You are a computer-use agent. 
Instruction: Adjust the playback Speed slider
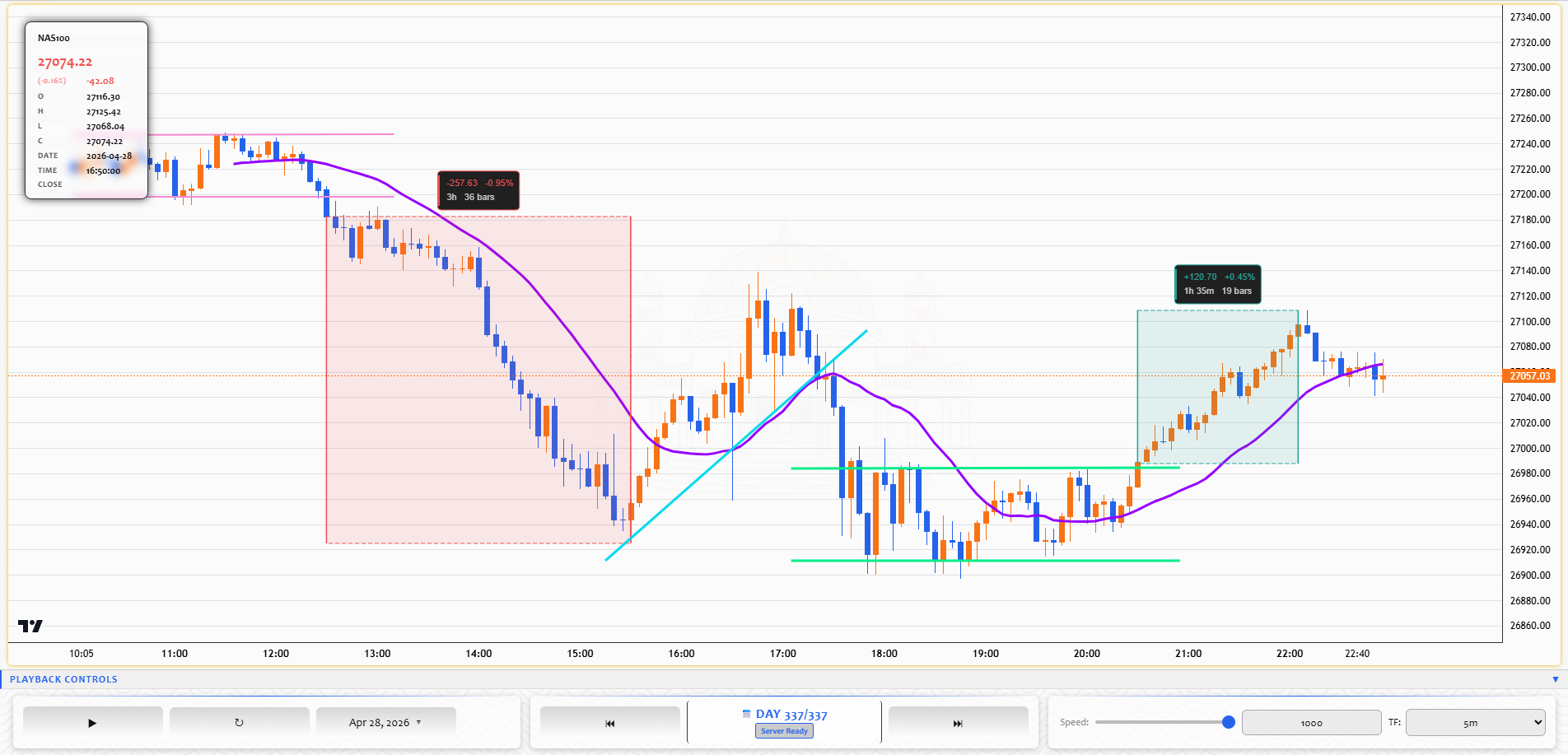[x=1162, y=722]
